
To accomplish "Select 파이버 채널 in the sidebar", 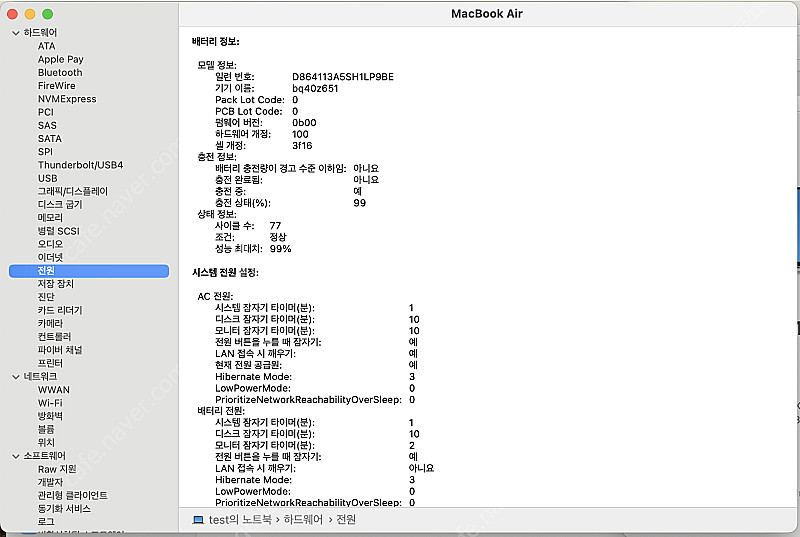I will point(60,350).
